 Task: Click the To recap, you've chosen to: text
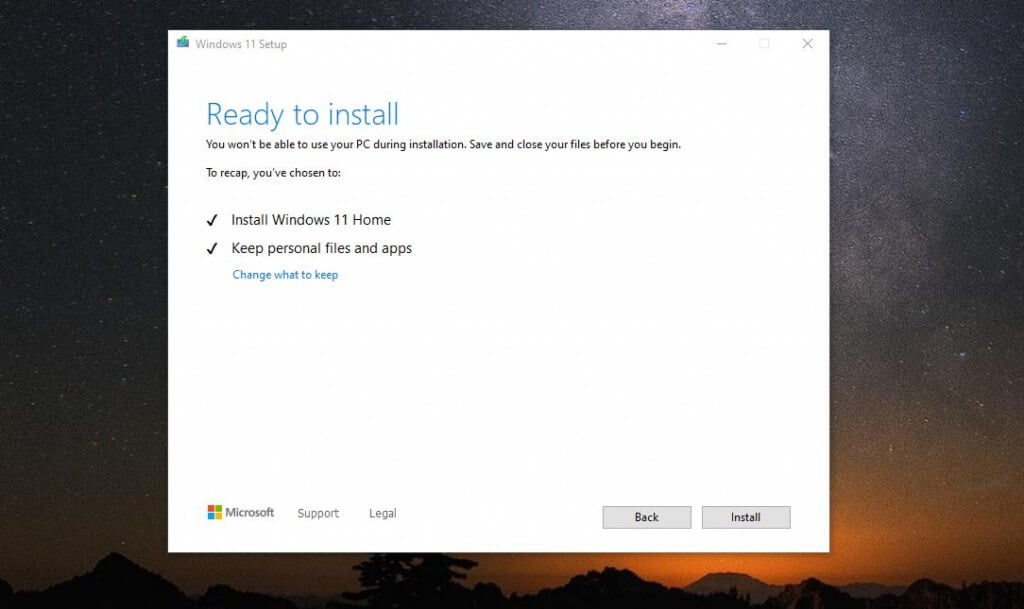tap(273, 173)
